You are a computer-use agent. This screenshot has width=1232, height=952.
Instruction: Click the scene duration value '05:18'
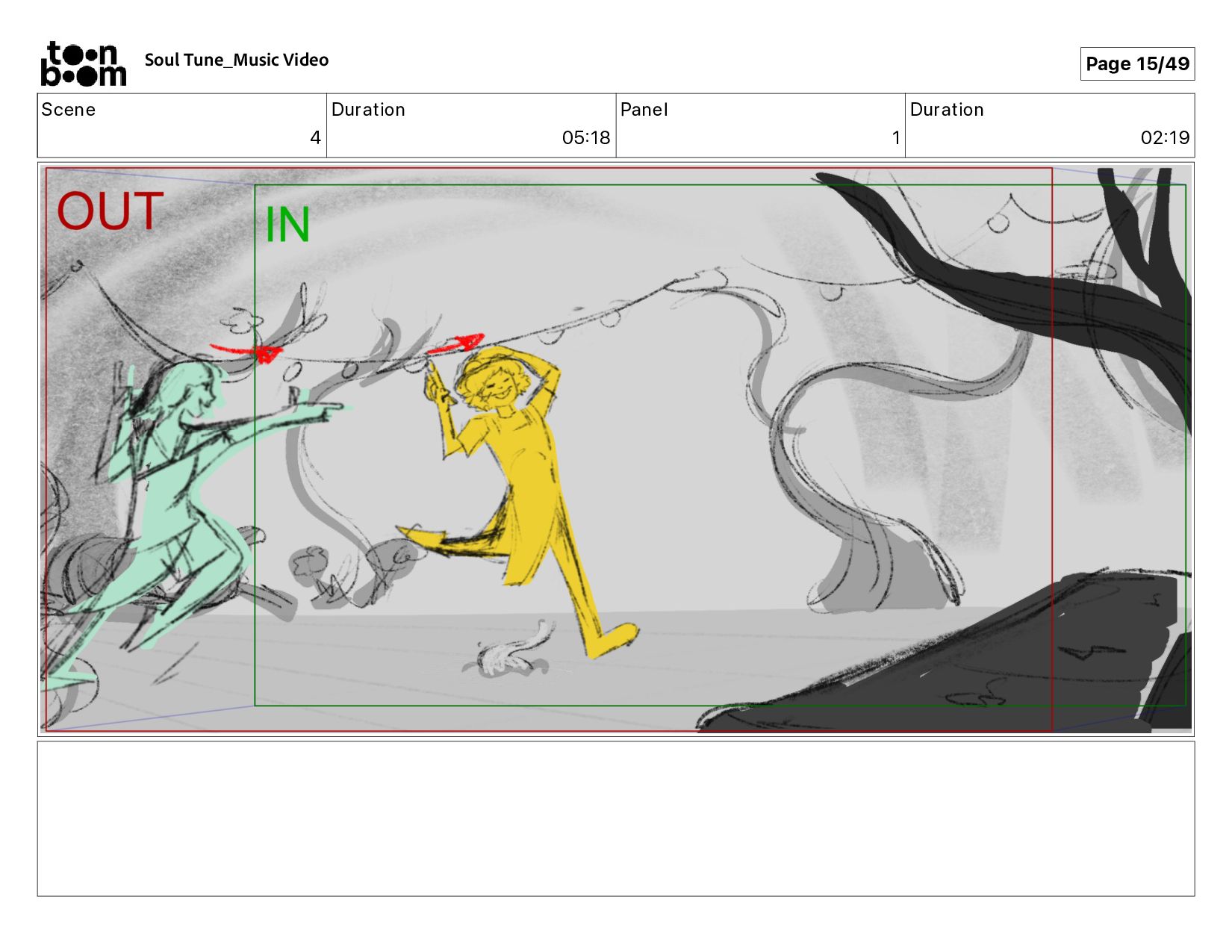pyautogui.click(x=586, y=137)
